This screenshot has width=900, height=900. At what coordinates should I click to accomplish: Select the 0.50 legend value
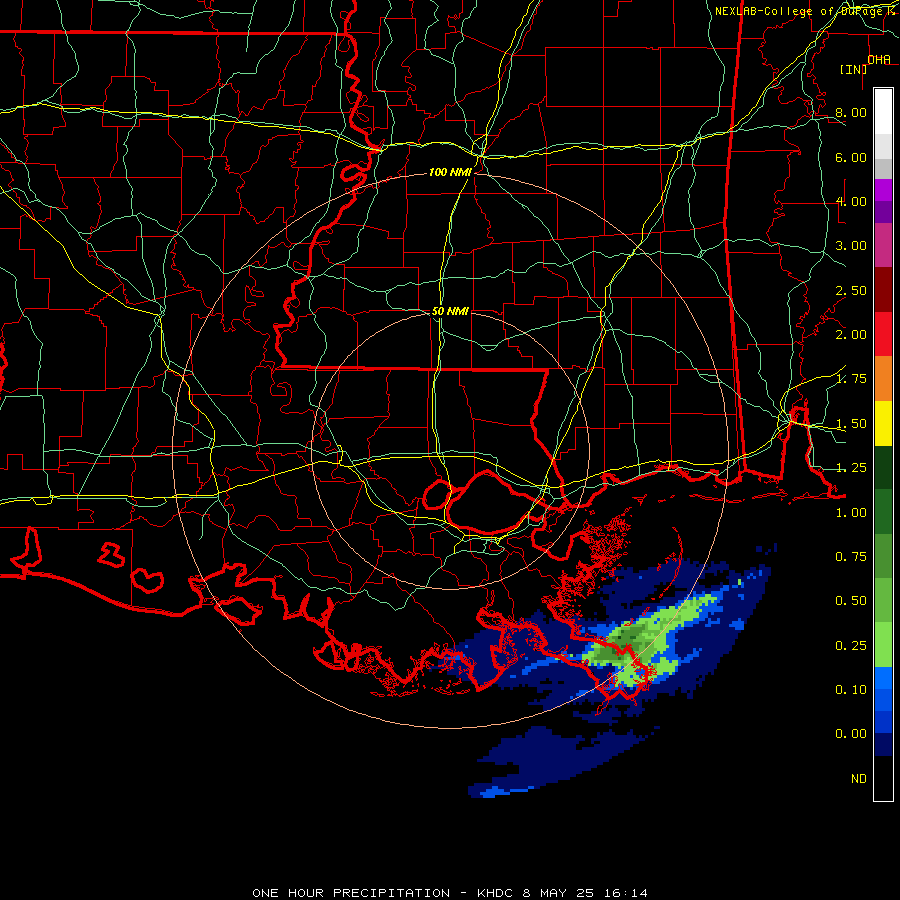click(x=851, y=601)
